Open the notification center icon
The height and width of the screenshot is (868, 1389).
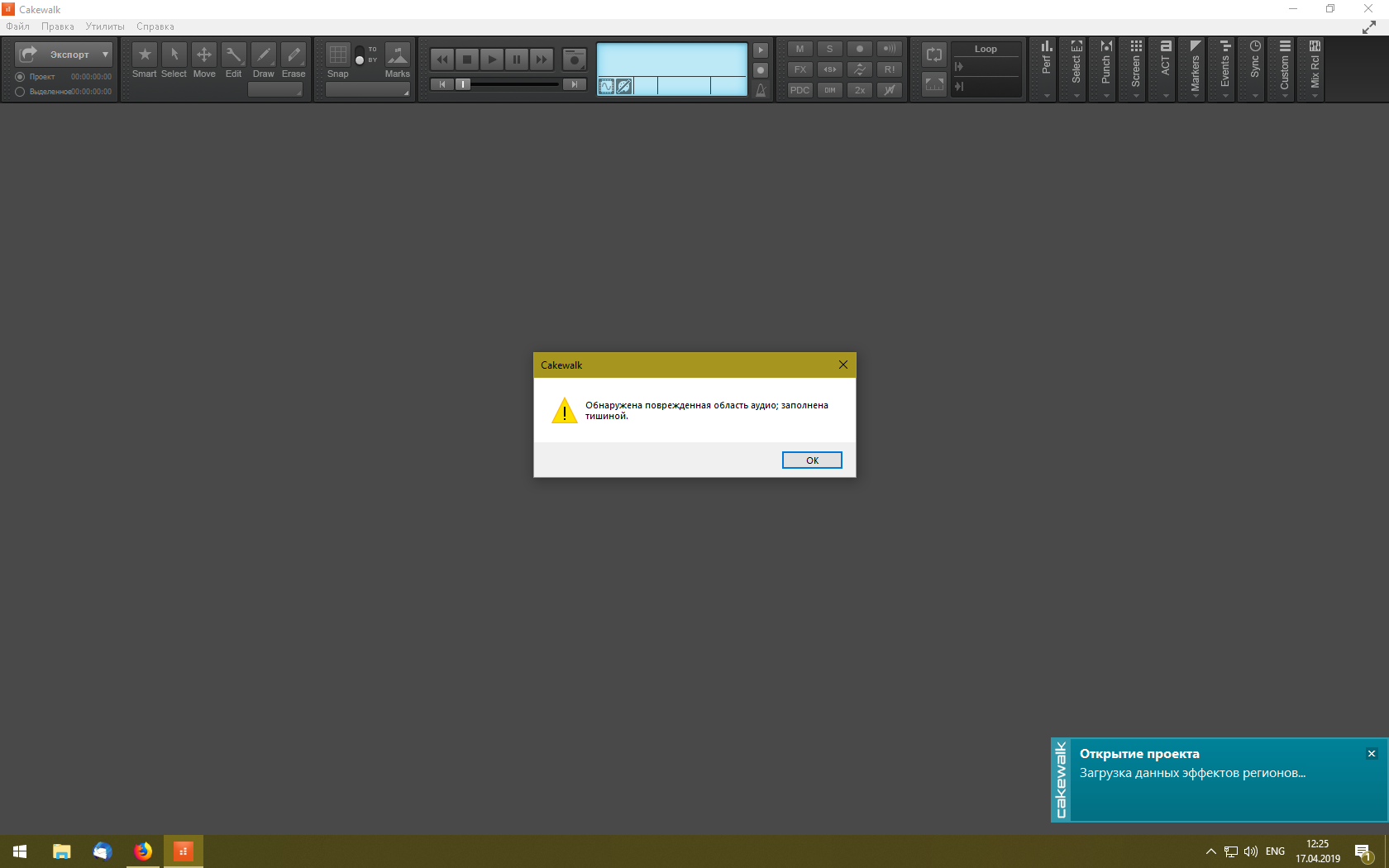point(1363,851)
